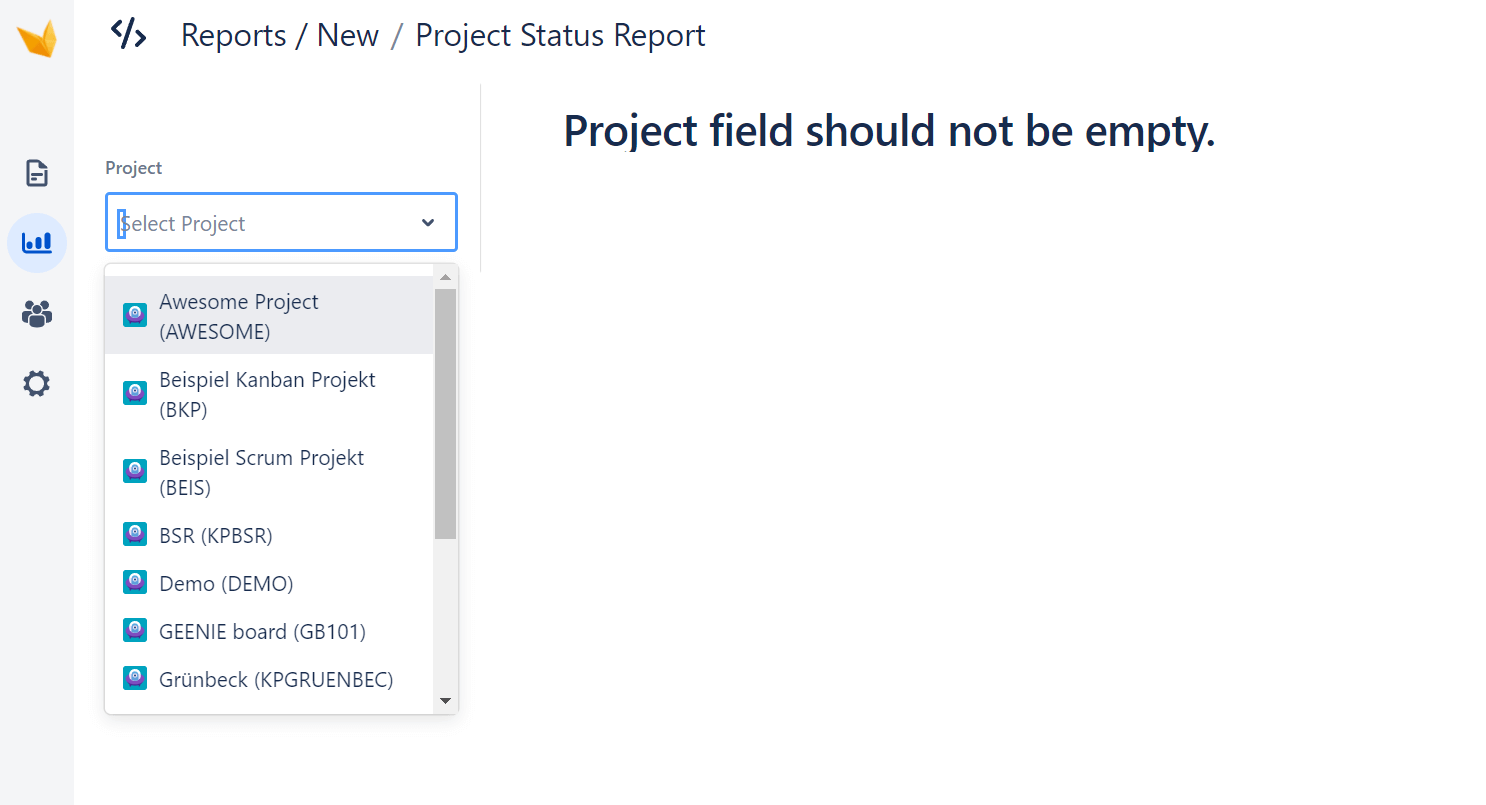The height and width of the screenshot is (805, 1486).
Task: Go to Reports breadcrumb link
Action: (x=234, y=35)
